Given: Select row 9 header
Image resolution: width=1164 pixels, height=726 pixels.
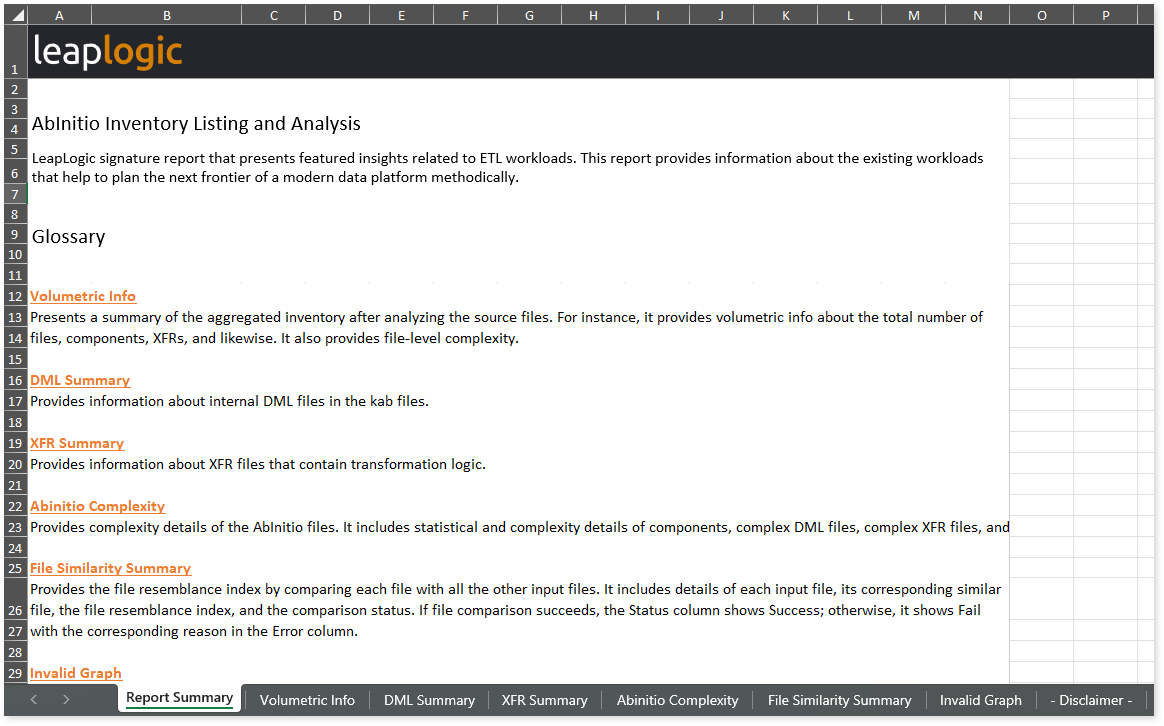Looking at the screenshot, I should (x=14, y=235).
